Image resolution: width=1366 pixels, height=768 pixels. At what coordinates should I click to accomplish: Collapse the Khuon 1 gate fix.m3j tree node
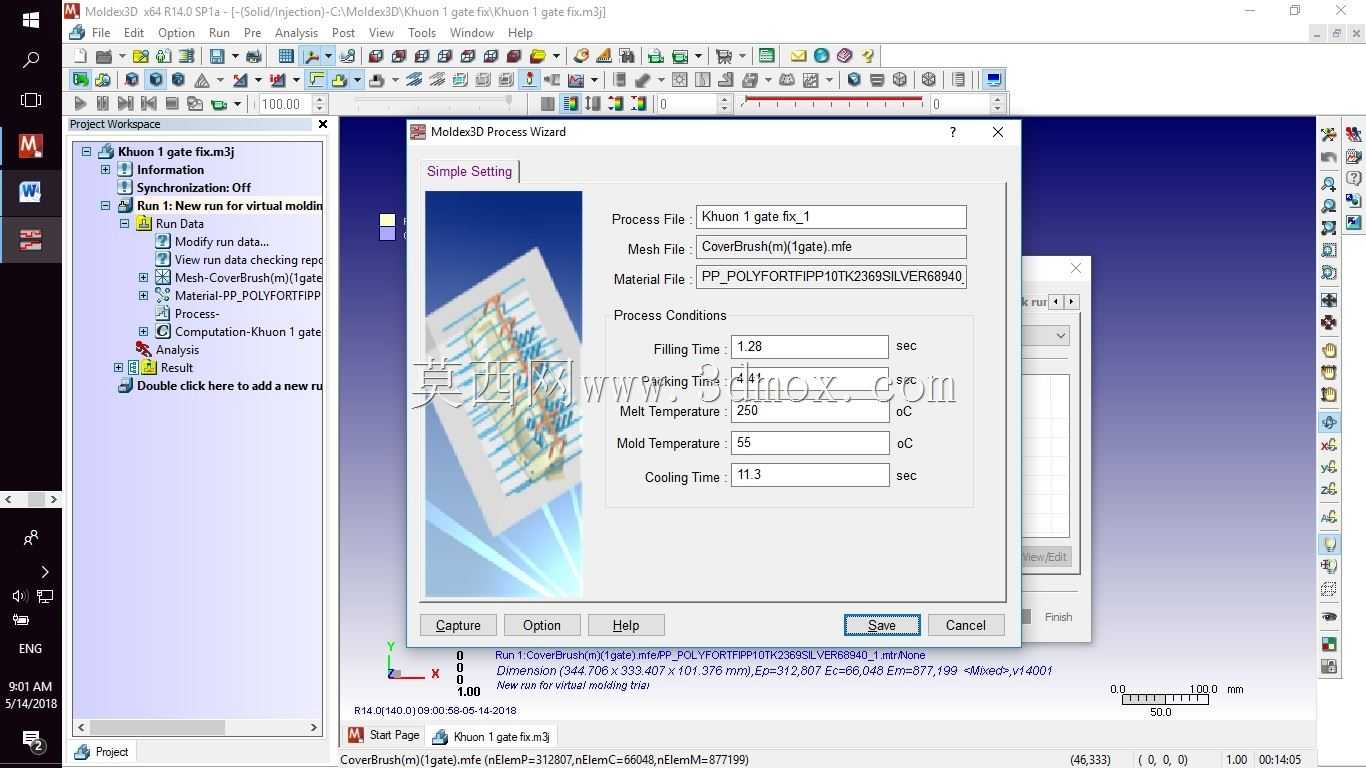(x=86, y=152)
